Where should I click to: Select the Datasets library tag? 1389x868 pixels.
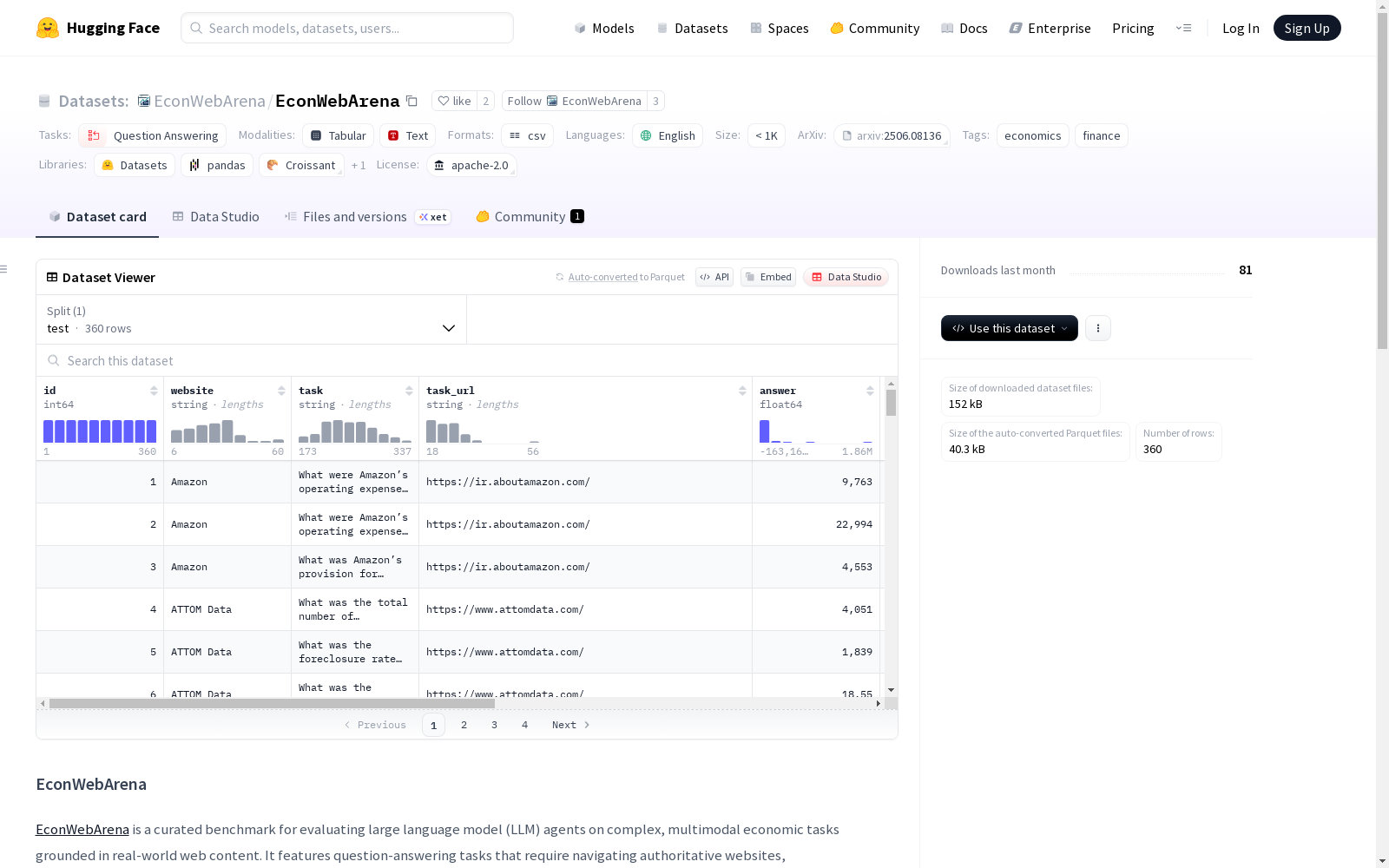135,165
